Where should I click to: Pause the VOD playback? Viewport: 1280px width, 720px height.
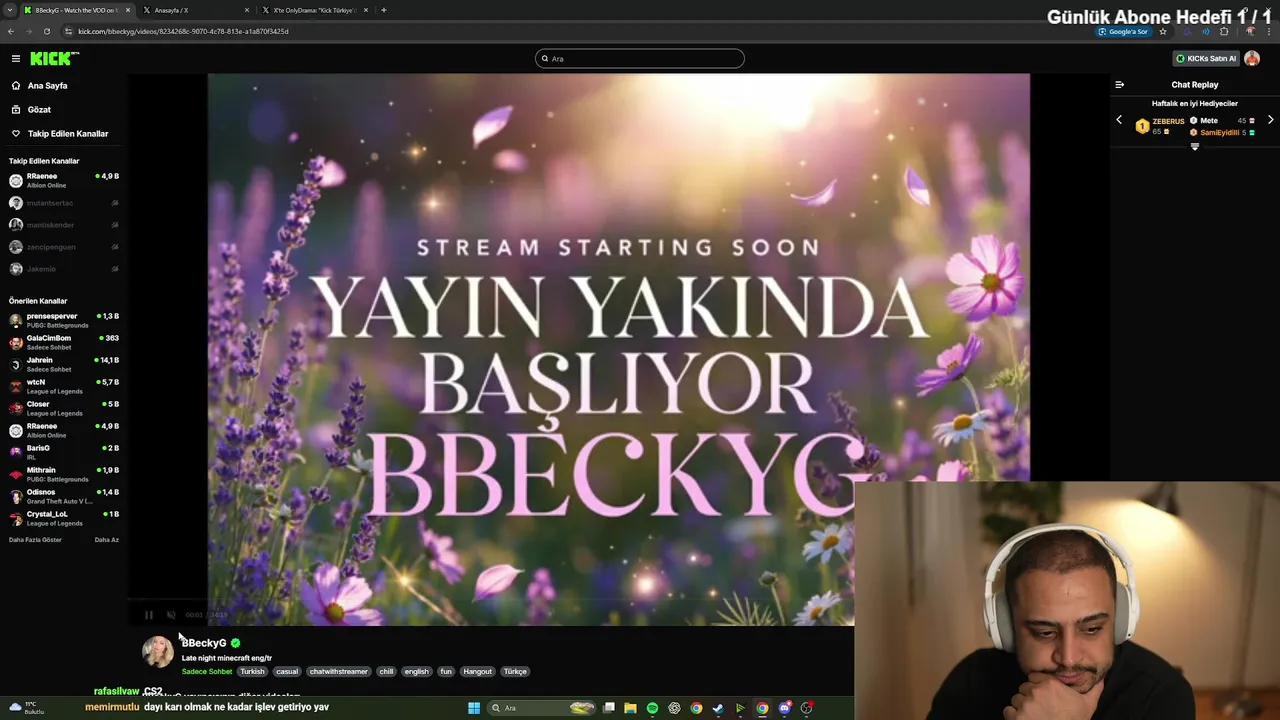click(149, 615)
